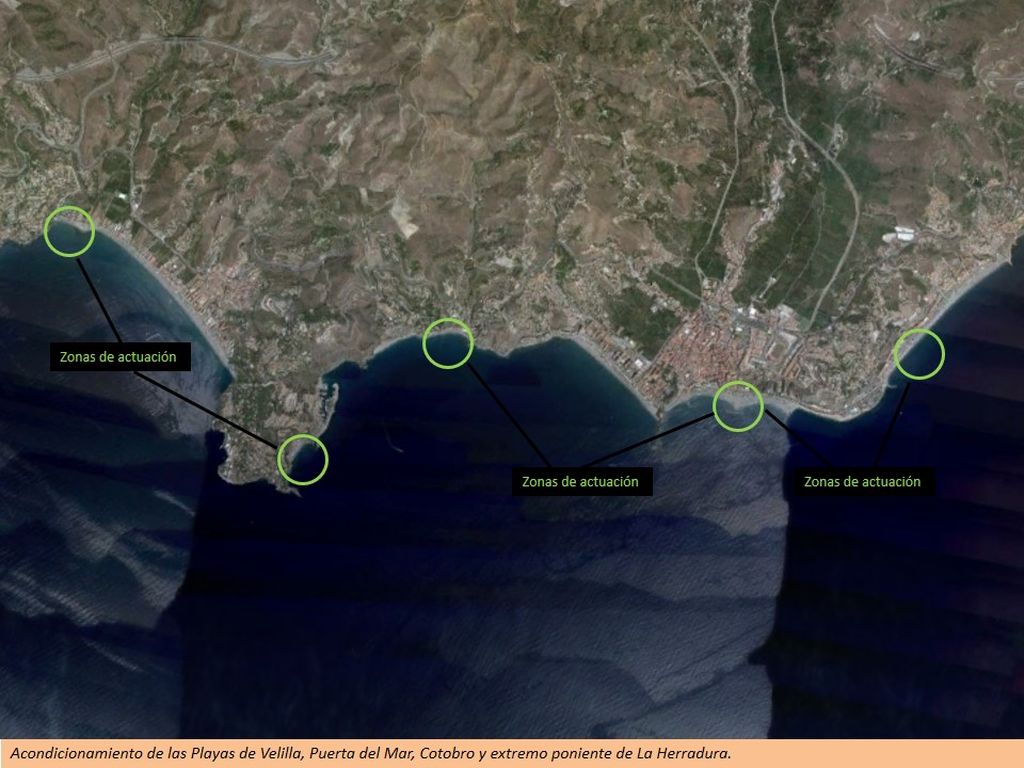1024x768 pixels.
Task: Click the white greenhouse structures at upper right
Action: click(903, 234)
